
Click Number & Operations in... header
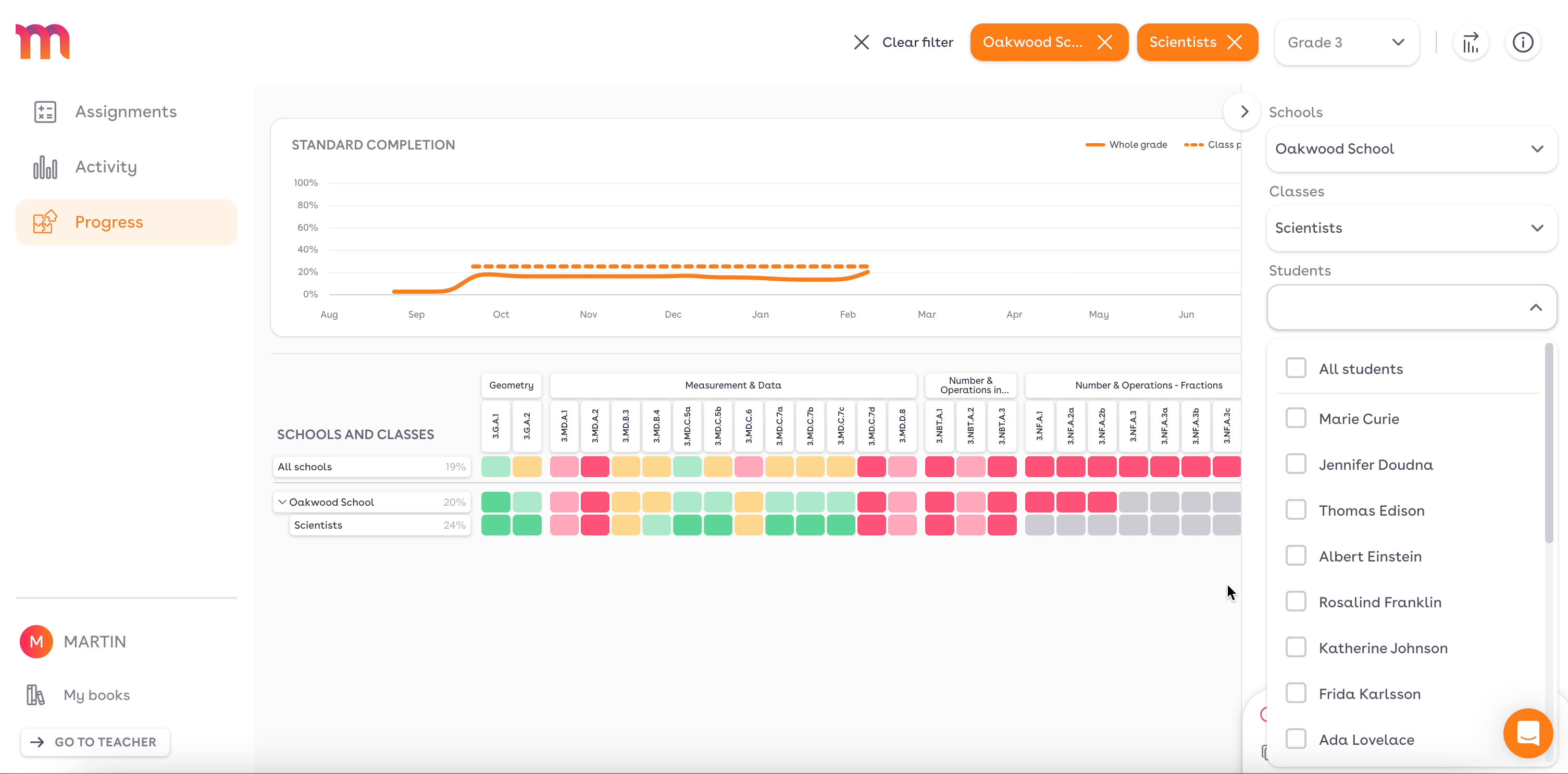point(971,385)
